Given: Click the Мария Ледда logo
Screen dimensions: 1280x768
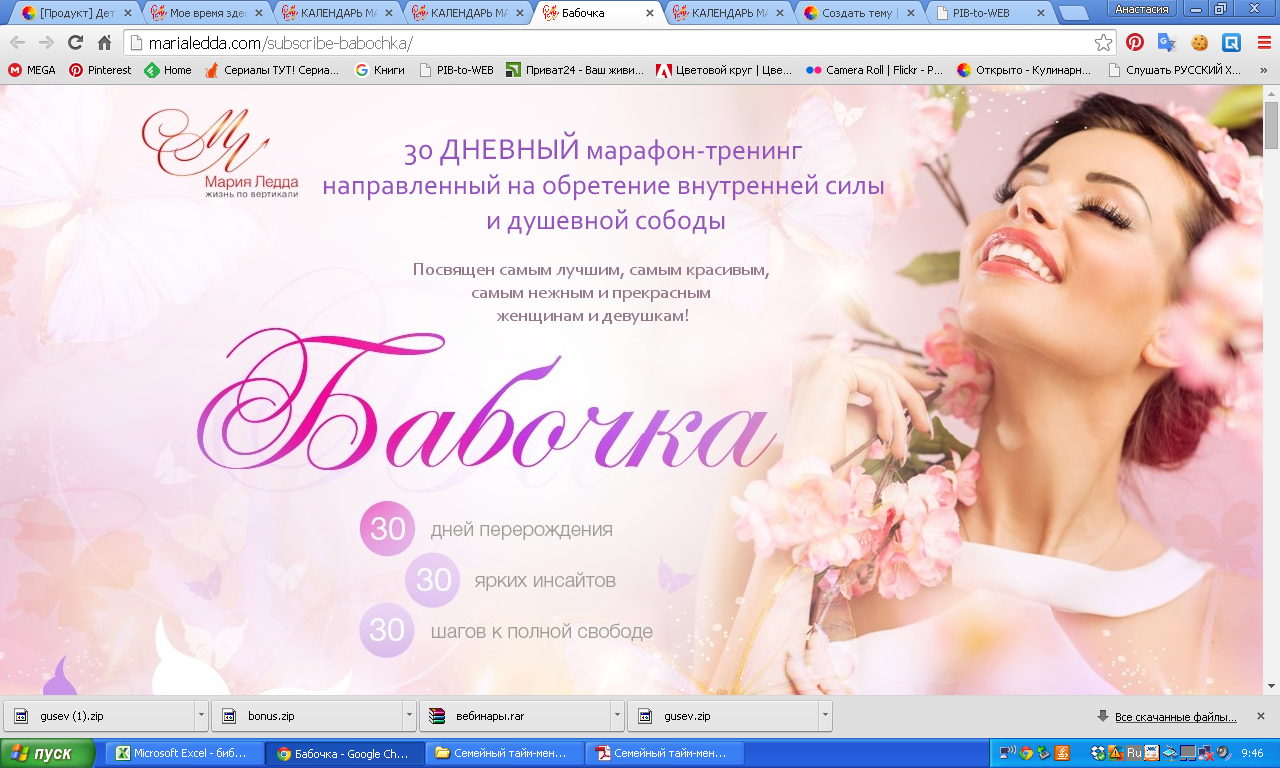Looking at the screenshot, I should 219,152.
